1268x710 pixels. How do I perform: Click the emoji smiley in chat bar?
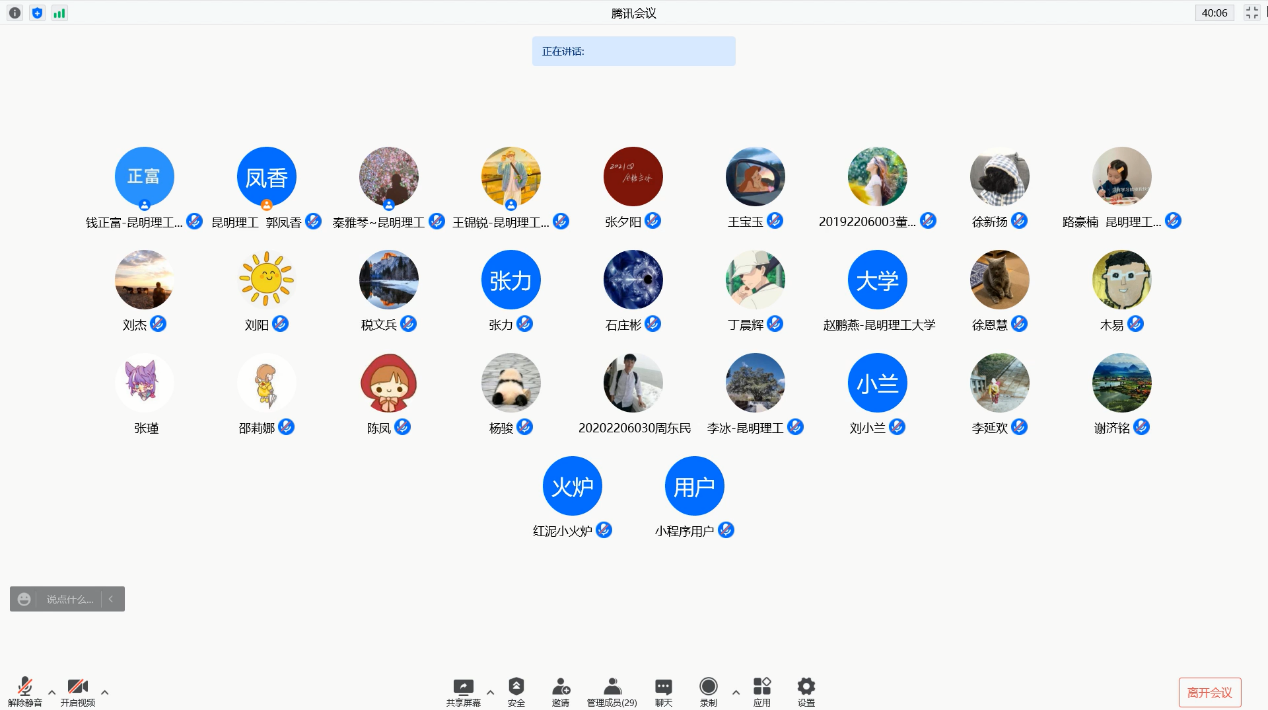[x=25, y=599]
